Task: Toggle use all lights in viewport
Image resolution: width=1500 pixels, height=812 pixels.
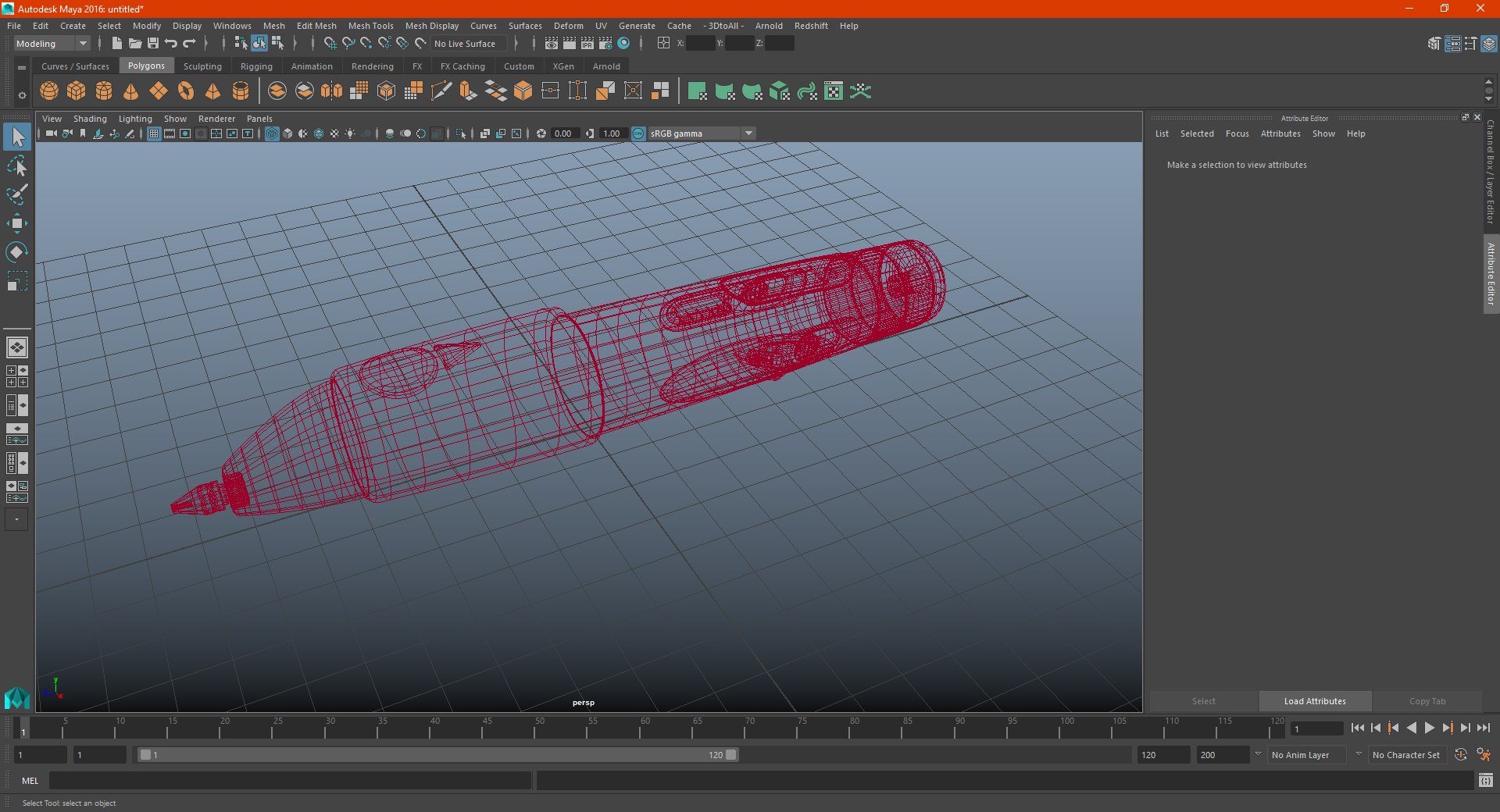Action: pos(350,134)
